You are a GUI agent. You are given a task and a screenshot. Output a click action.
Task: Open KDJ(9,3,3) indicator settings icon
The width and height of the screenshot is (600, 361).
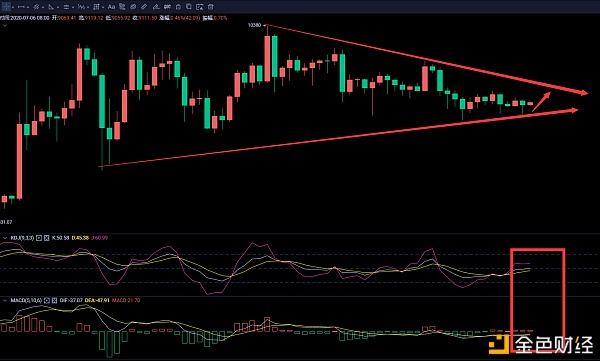tap(39, 238)
